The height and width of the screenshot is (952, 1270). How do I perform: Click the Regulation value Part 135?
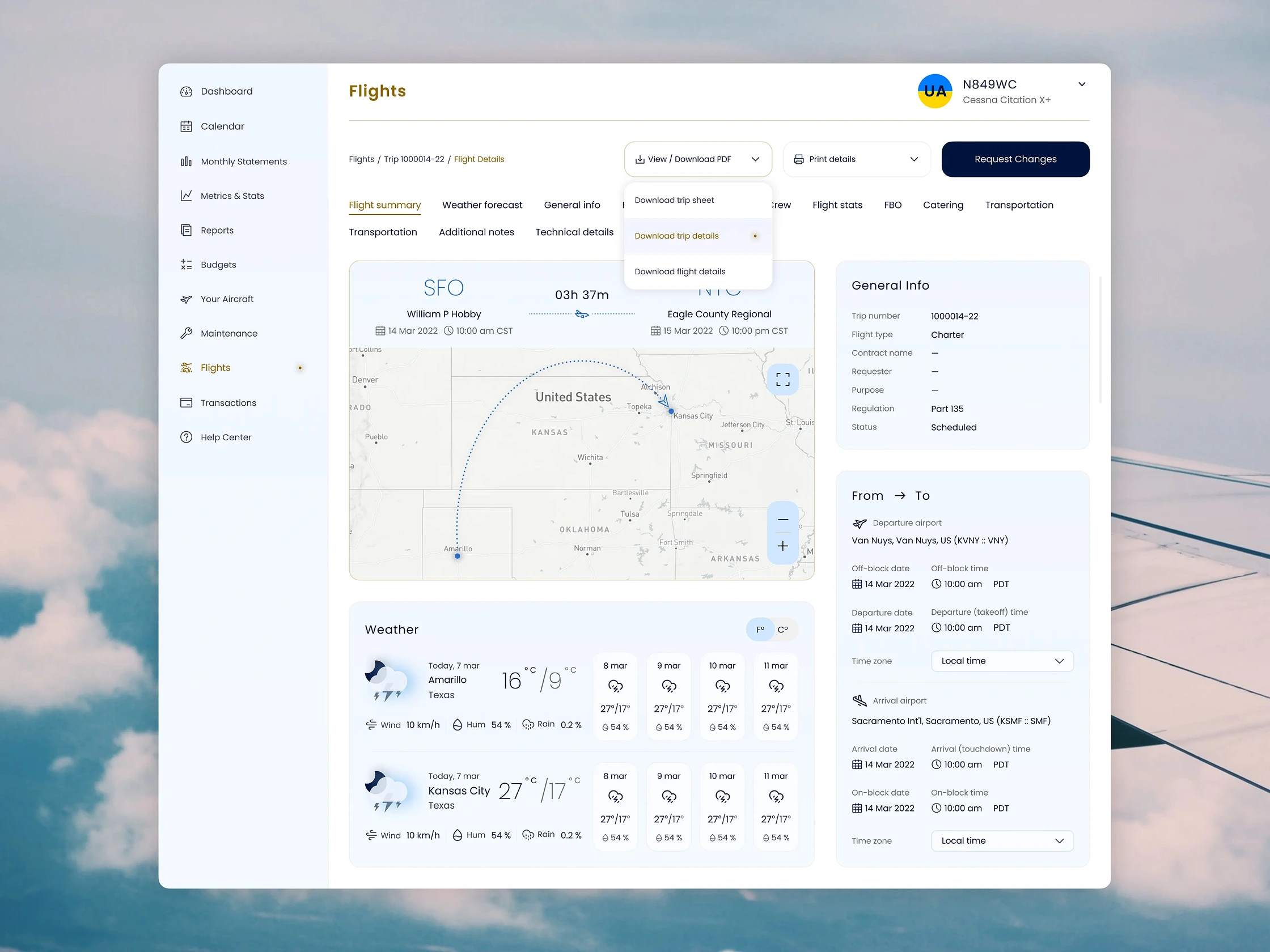(947, 409)
